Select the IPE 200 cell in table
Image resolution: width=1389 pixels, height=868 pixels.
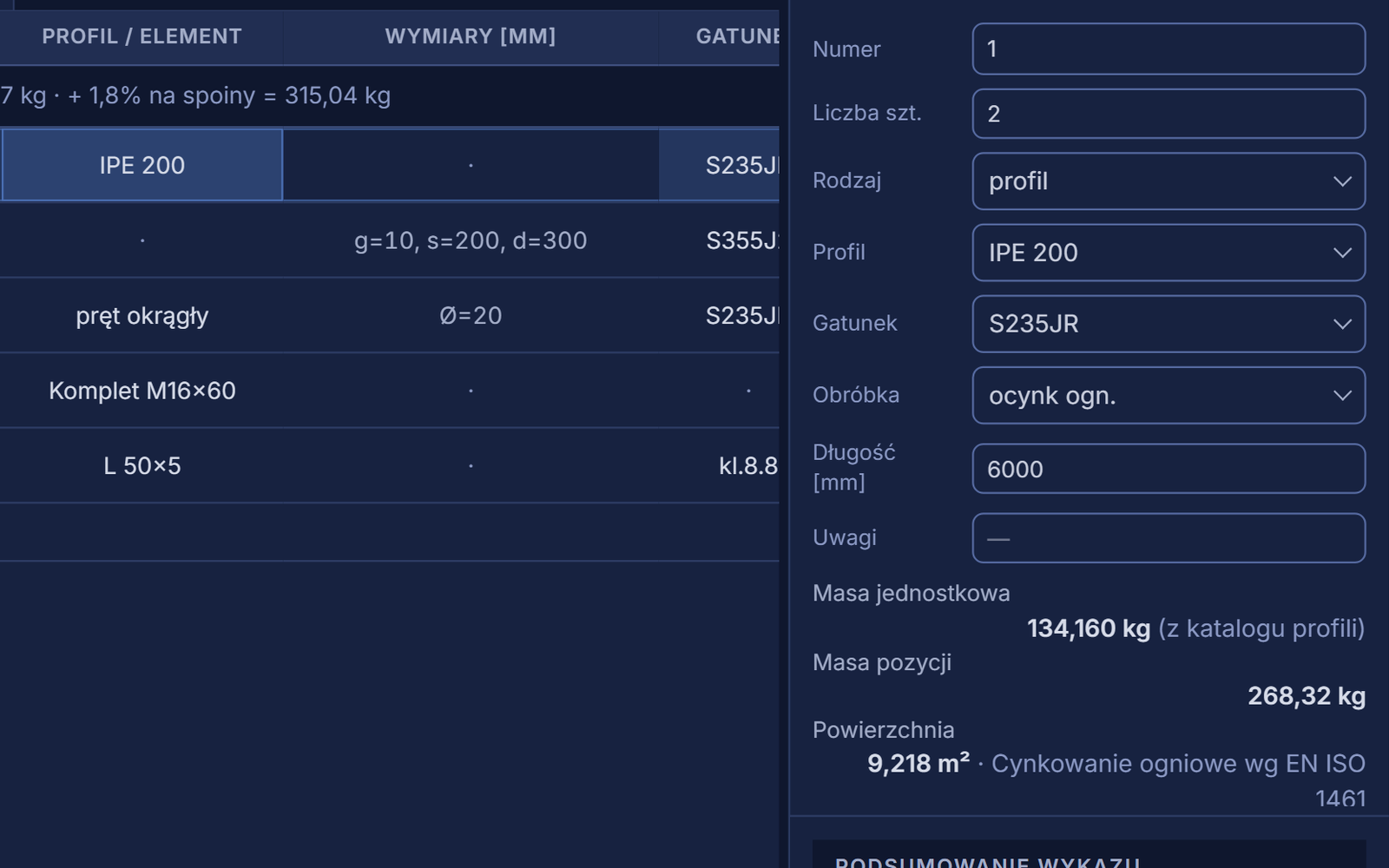[142, 165]
